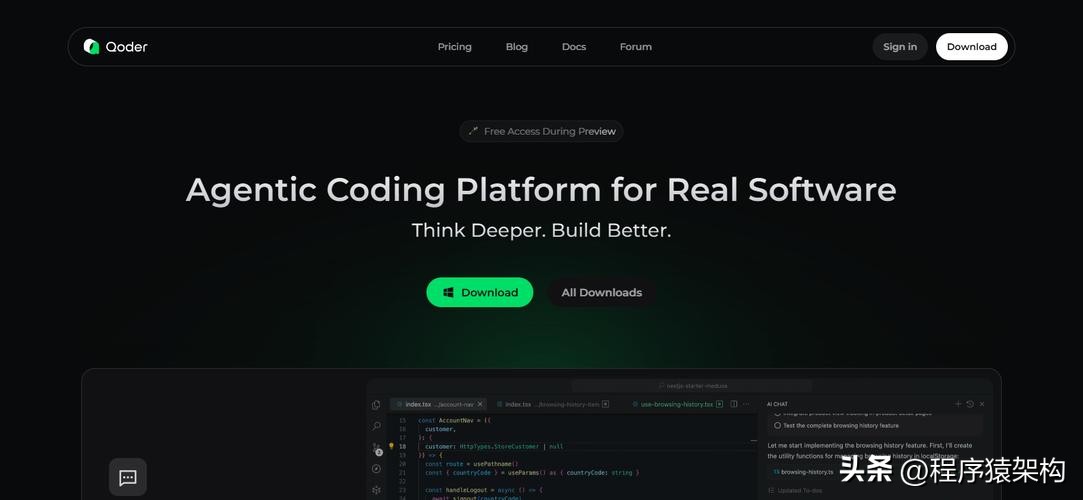This screenshot has height=500, width=1083.
Task: Click the AI CHAT panel title
Action: pos(777,404)
